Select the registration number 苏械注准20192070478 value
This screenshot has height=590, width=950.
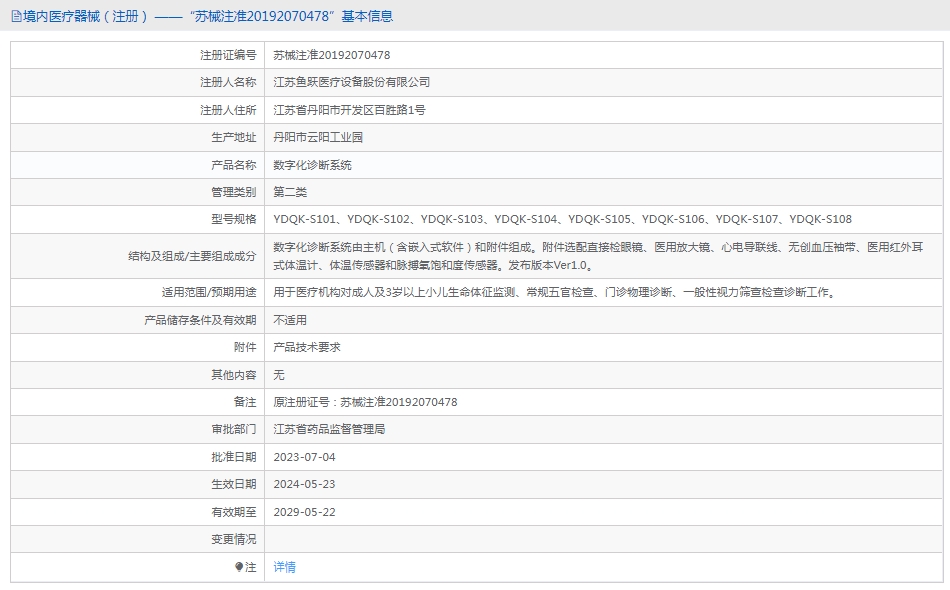click(x=331, y=55)
